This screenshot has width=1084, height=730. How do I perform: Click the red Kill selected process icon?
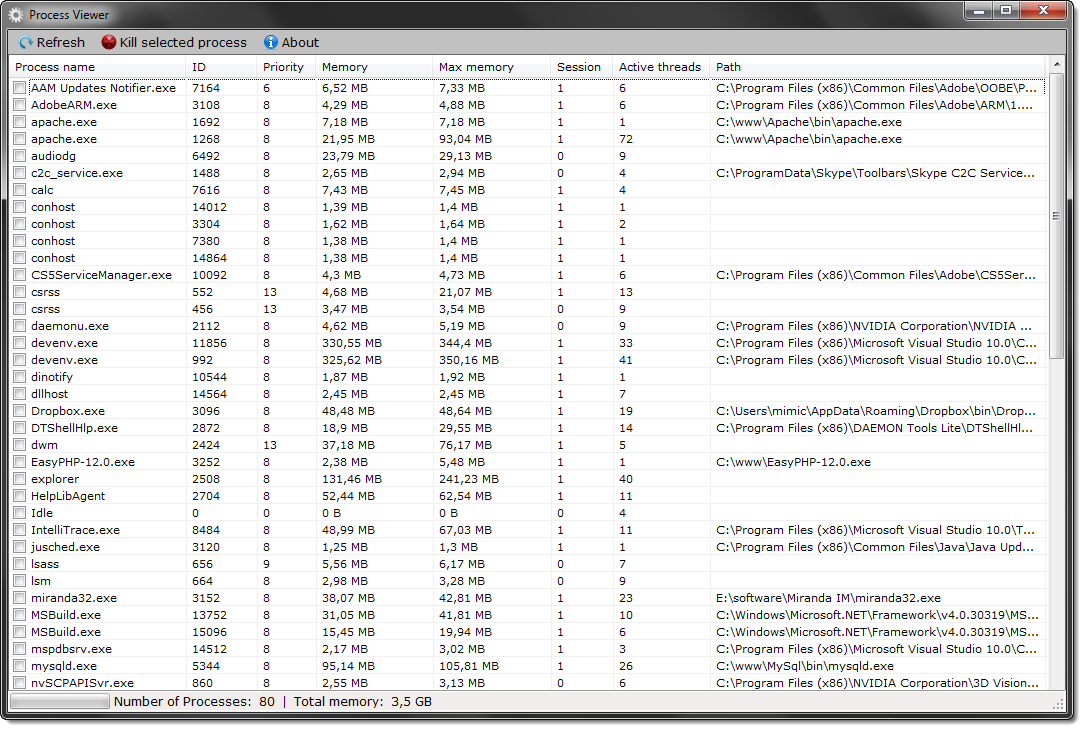pos(109,43)
